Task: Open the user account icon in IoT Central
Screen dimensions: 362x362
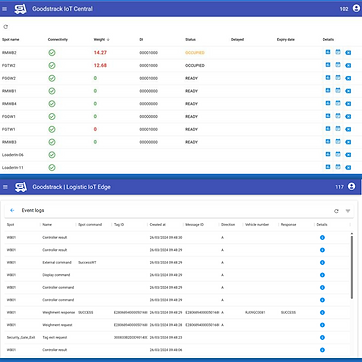Action: pyautogui.click(x=356, y=9)
